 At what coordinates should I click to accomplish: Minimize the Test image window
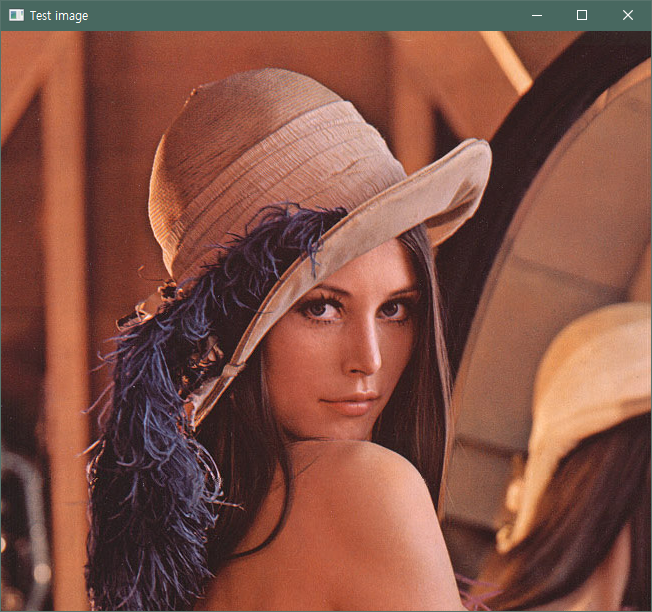[537, 15]
